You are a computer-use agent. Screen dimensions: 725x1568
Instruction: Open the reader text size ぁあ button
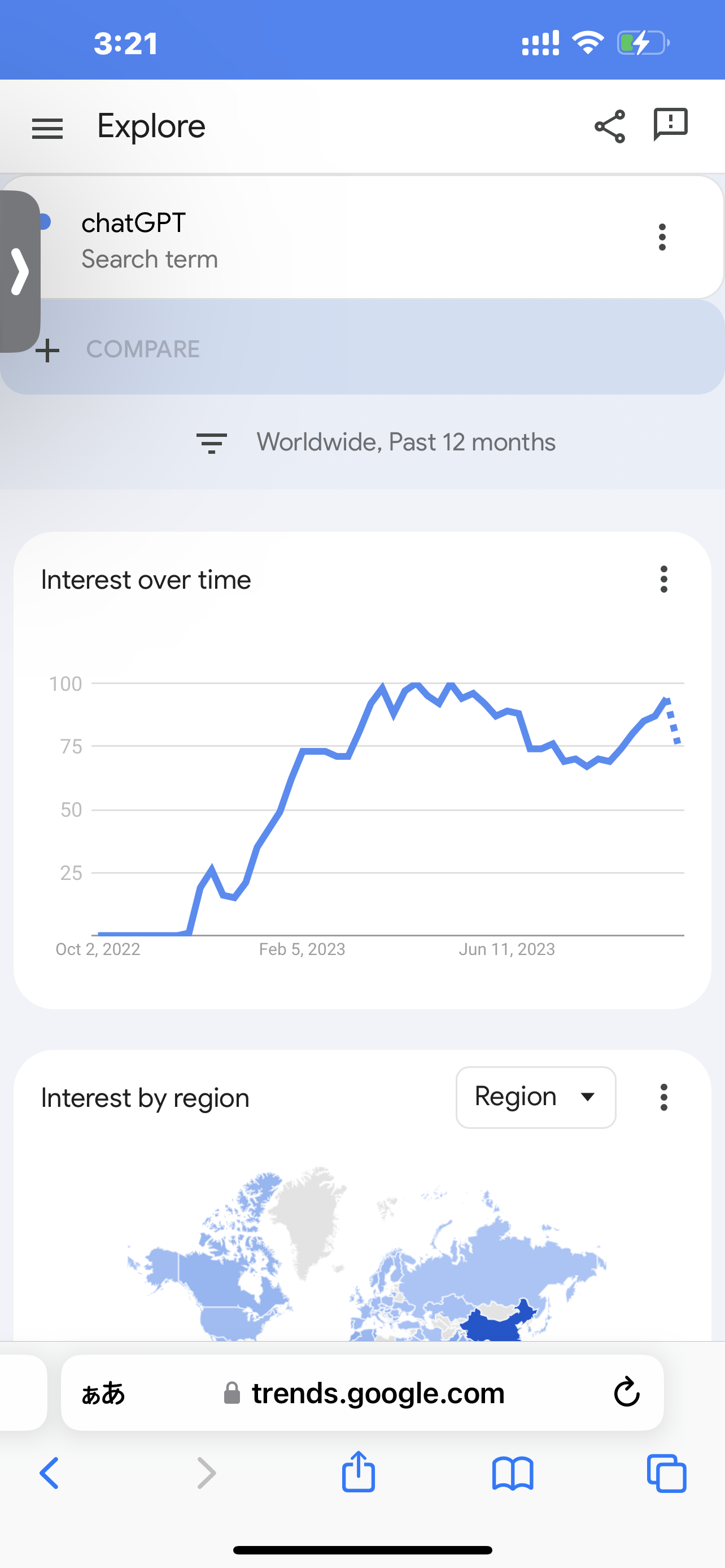[x=103, y=1392]
